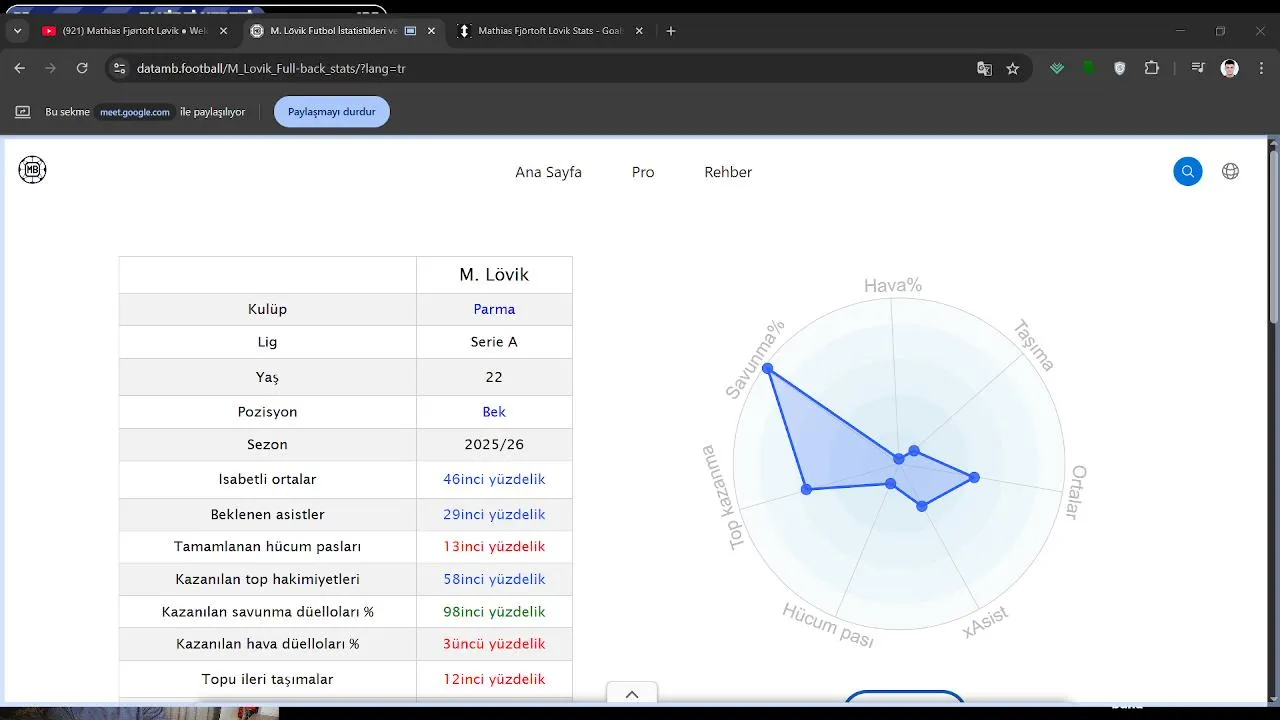Open the tab search dropdown arrow
The height and width of the screenshot is (720, 1280).
(17, 31)
